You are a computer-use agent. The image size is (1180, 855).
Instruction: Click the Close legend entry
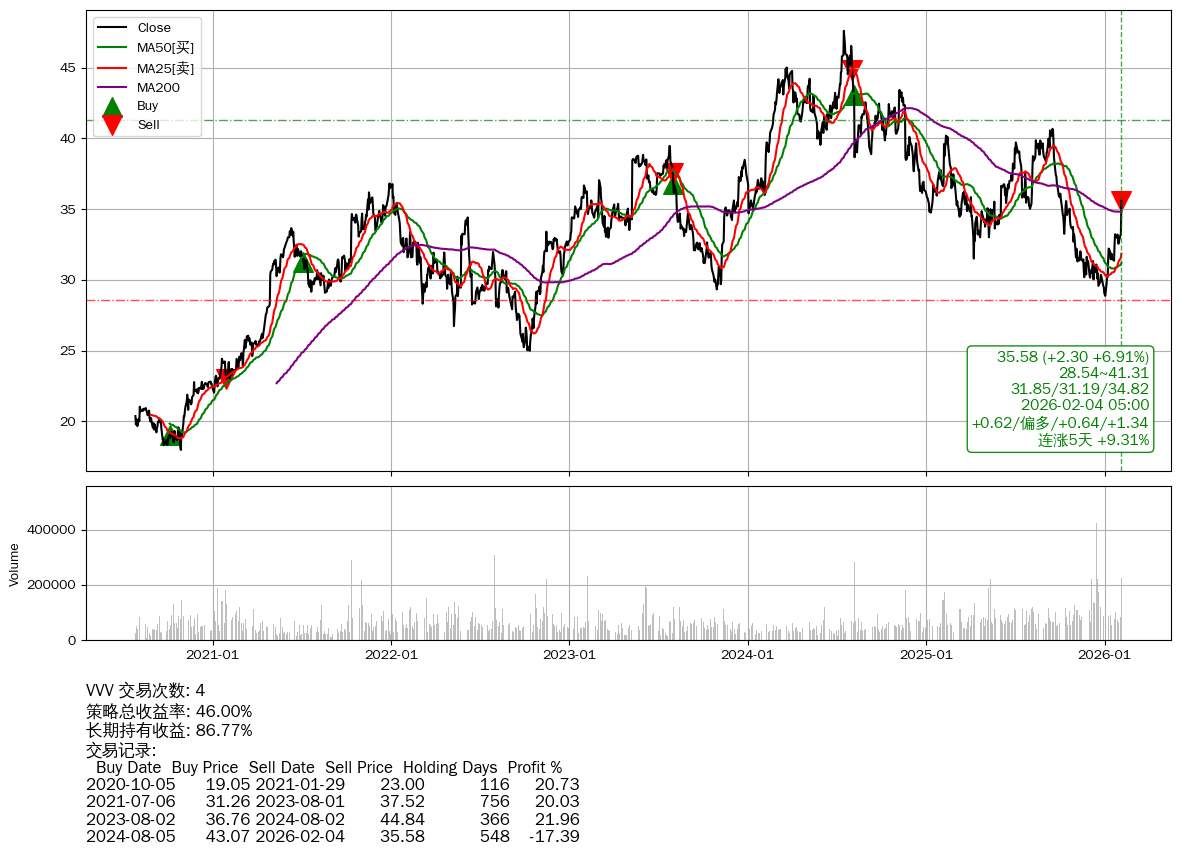[x=154, y=28]
